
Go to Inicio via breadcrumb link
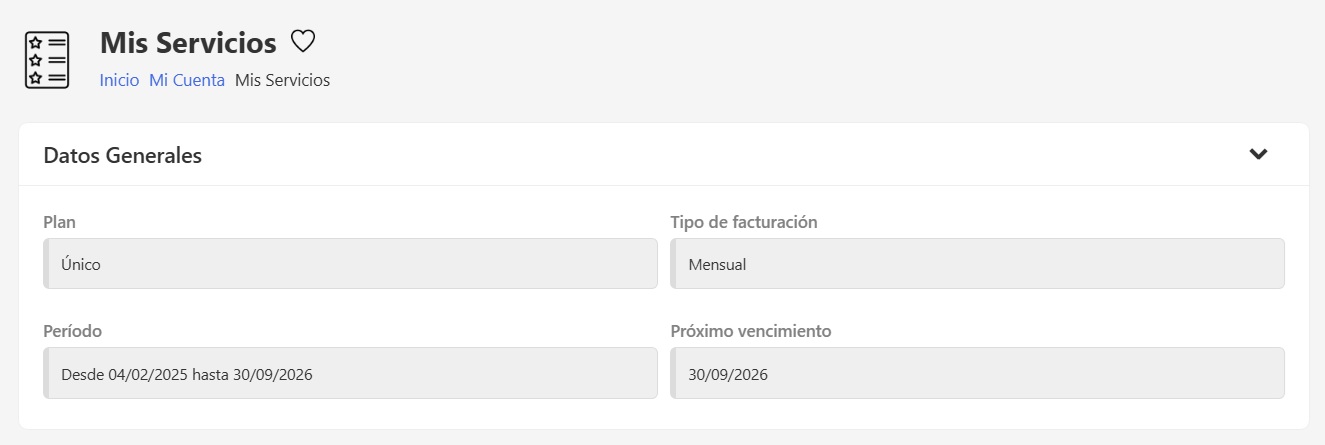(119, 80)
